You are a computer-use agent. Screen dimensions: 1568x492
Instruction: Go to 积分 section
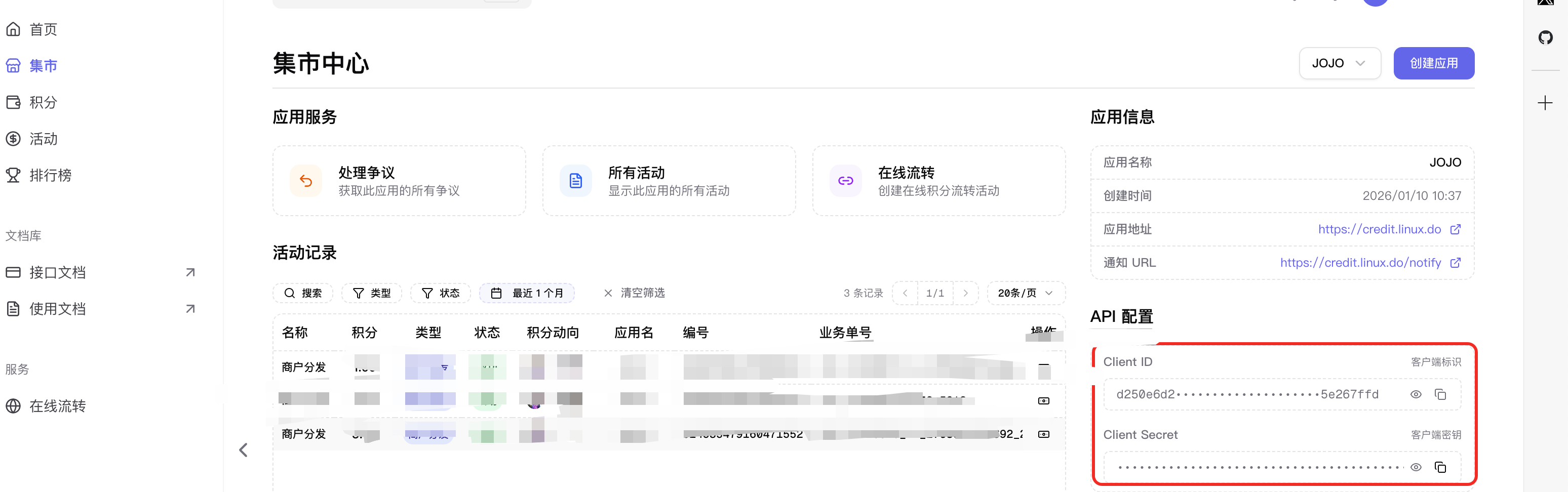click(43, 102)
